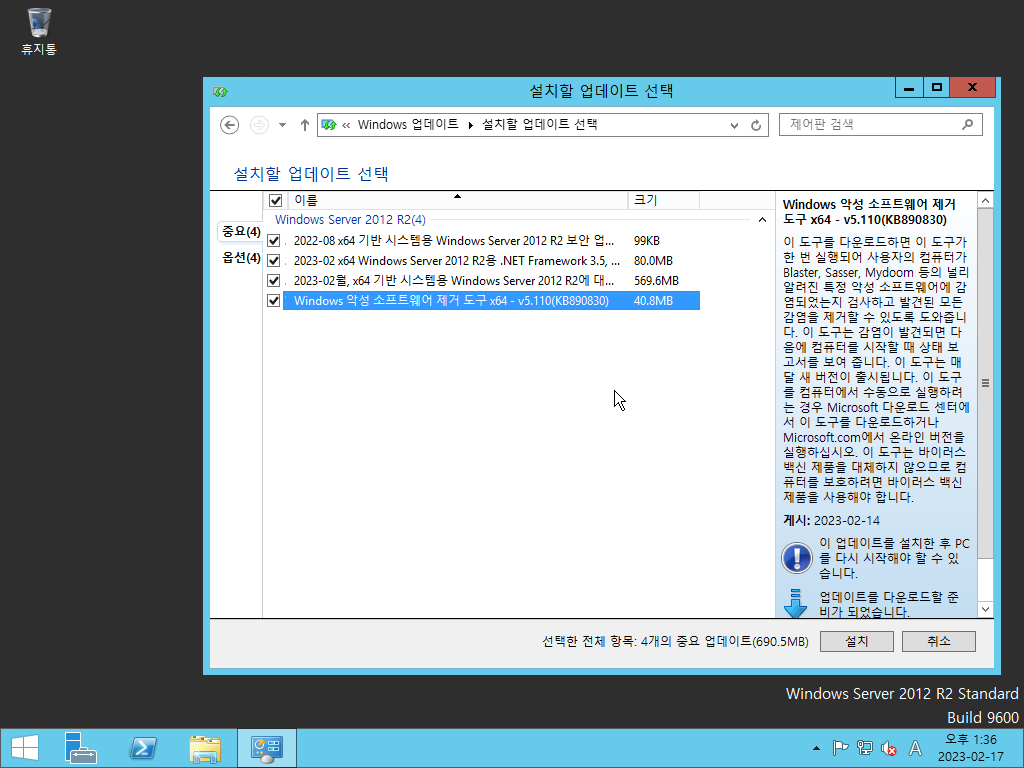Click the muted volume tray icon
This screenshot has height=768, width=1024.
[x=889, y=748]
